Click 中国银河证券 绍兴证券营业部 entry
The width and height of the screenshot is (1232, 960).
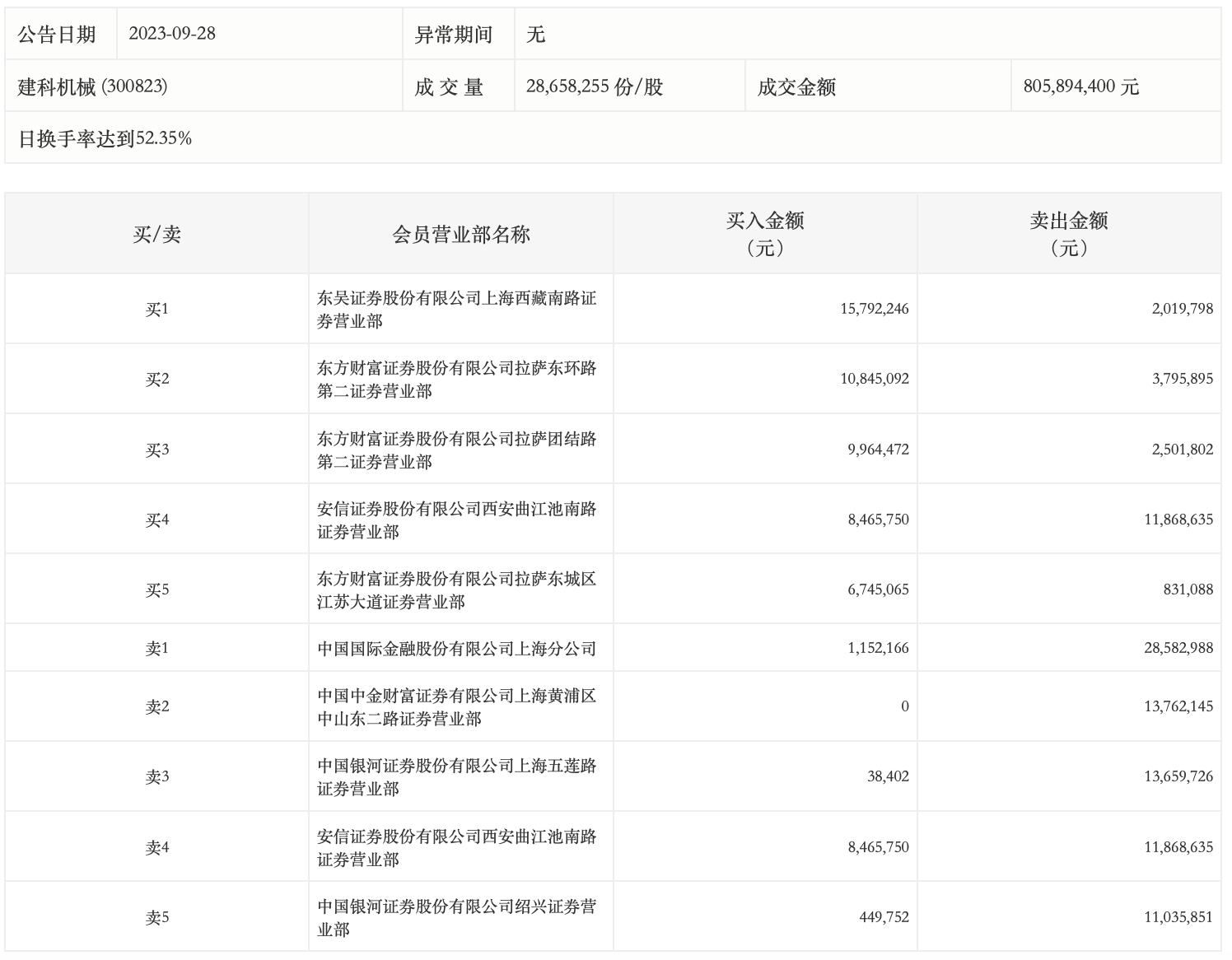[456, 917]
